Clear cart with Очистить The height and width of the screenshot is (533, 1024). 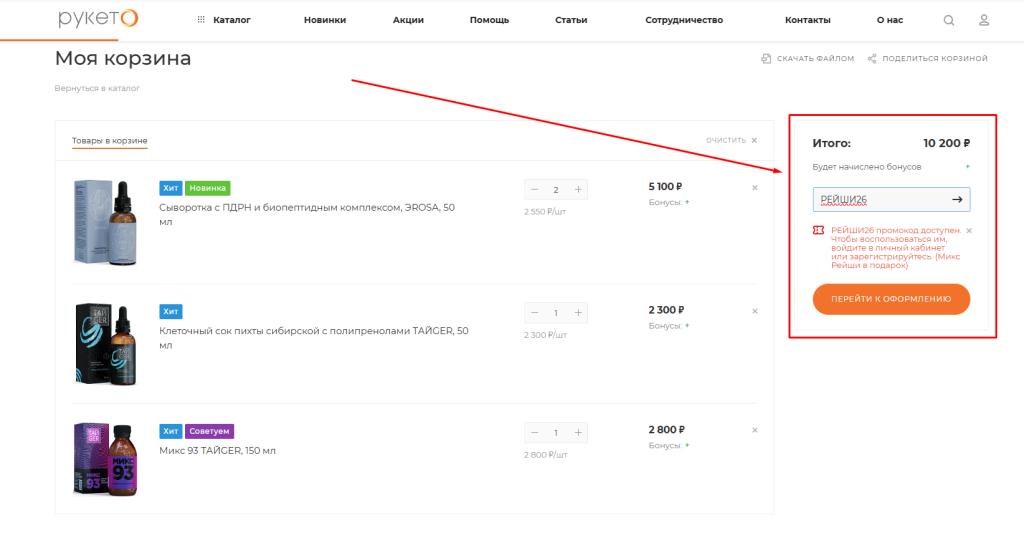pos(731,140)
